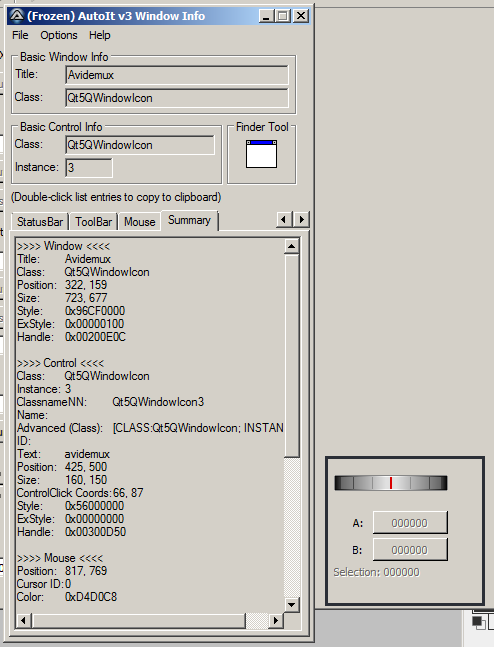Minimize the AutoIt Window Info window
This screenshot has width=494, height=647.
click(266, 16)
